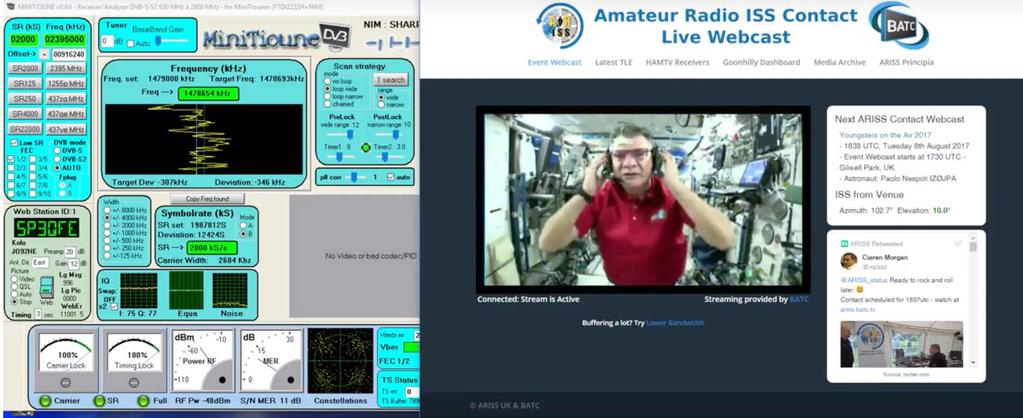Click the Power RF dBm dial
Viewport: 1023px width, 418px height.
coord(202,360)
